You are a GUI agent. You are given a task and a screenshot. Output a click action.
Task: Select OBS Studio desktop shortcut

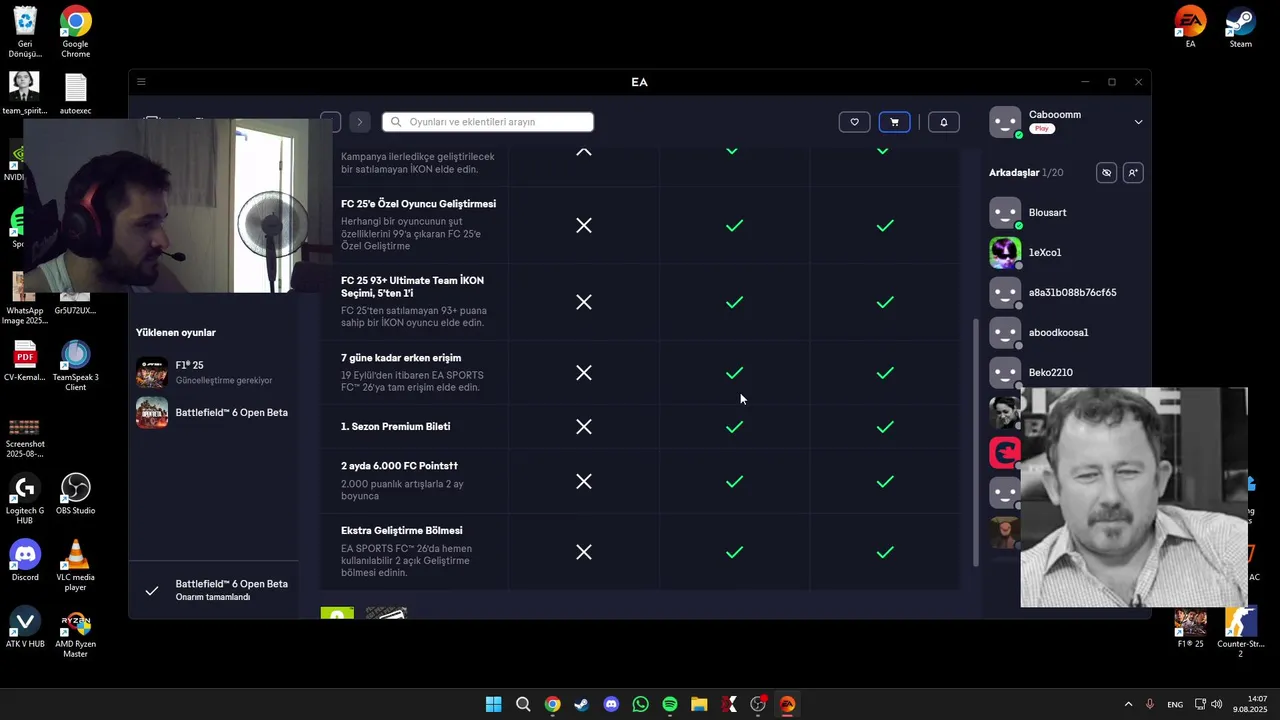tap(76, 494)
